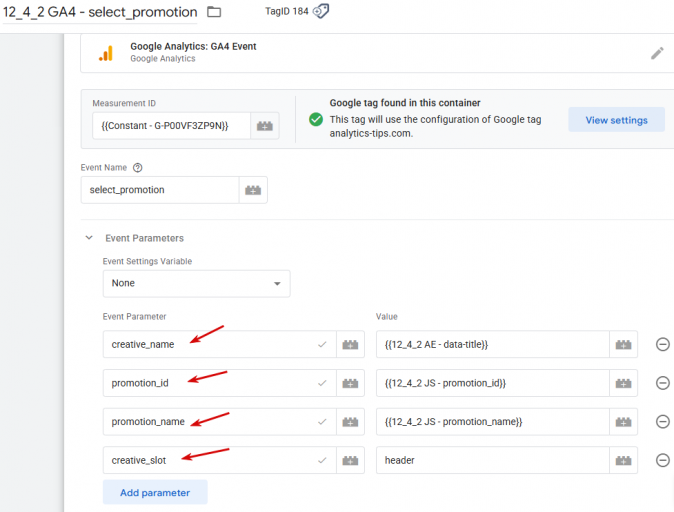
Task: Delete the creative_slot parameter row
Action: tap(662, 460)
